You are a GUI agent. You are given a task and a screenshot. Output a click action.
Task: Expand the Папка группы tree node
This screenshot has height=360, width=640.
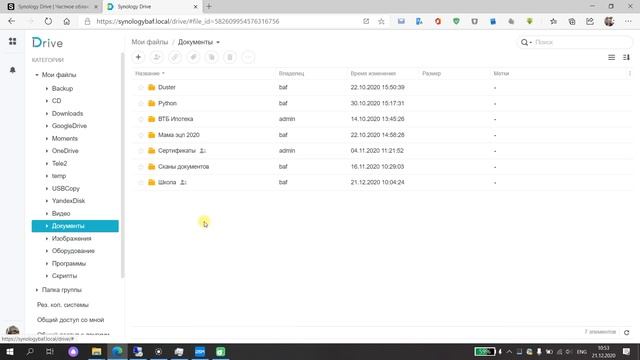pyautogui.click(x=37, y=290)
